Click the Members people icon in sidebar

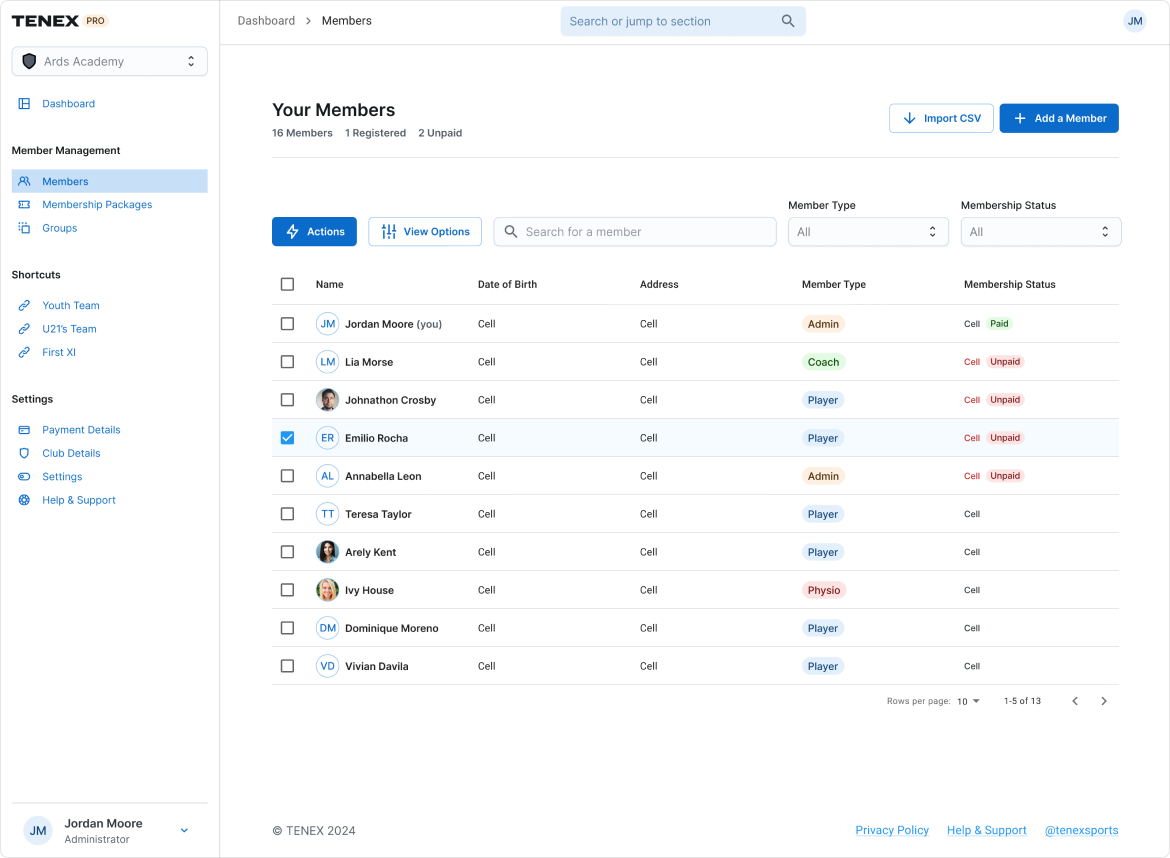25,181
